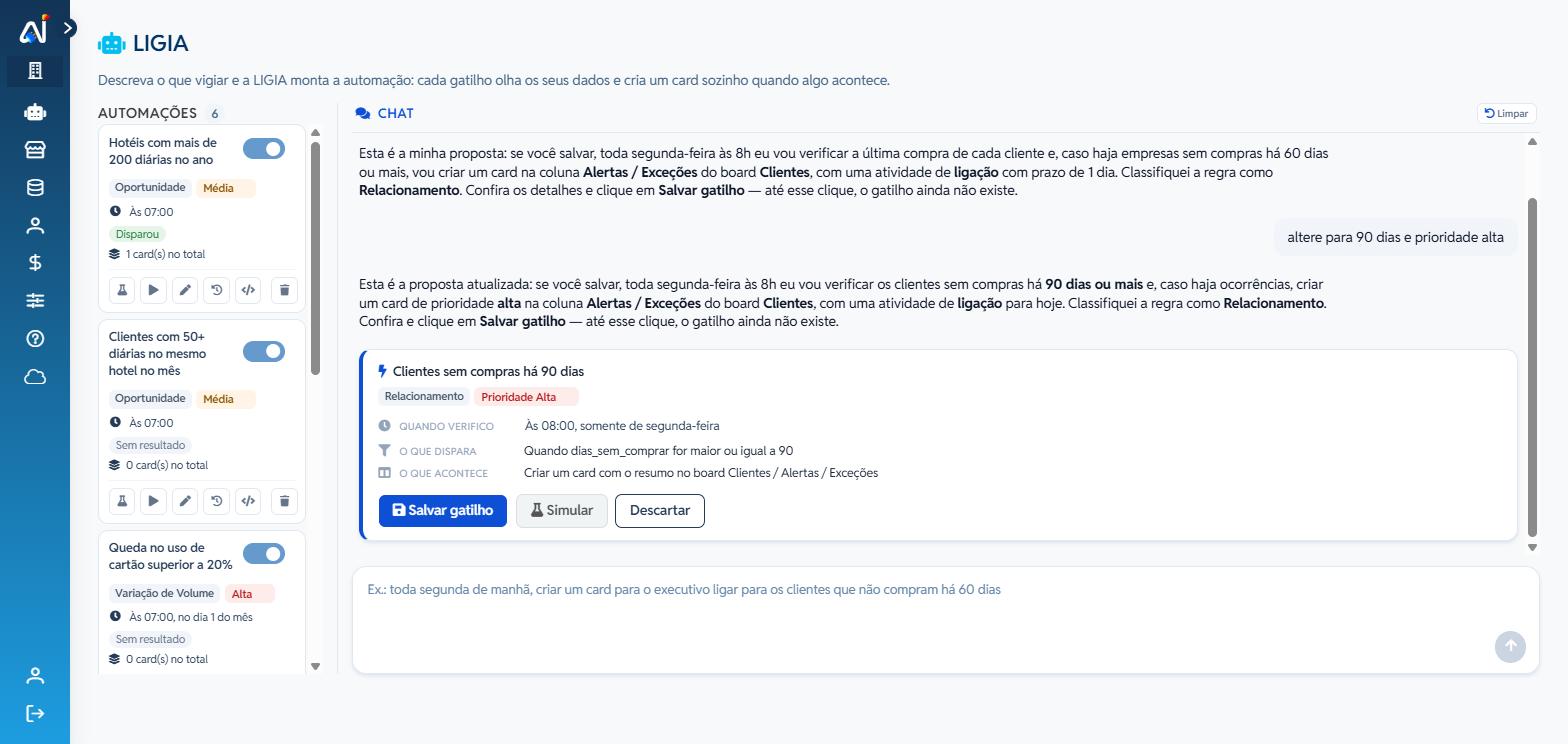The width and height of the screenshot is (1568, 744).
Task: Open the database icon in sidebar
Action: [35, 187]
